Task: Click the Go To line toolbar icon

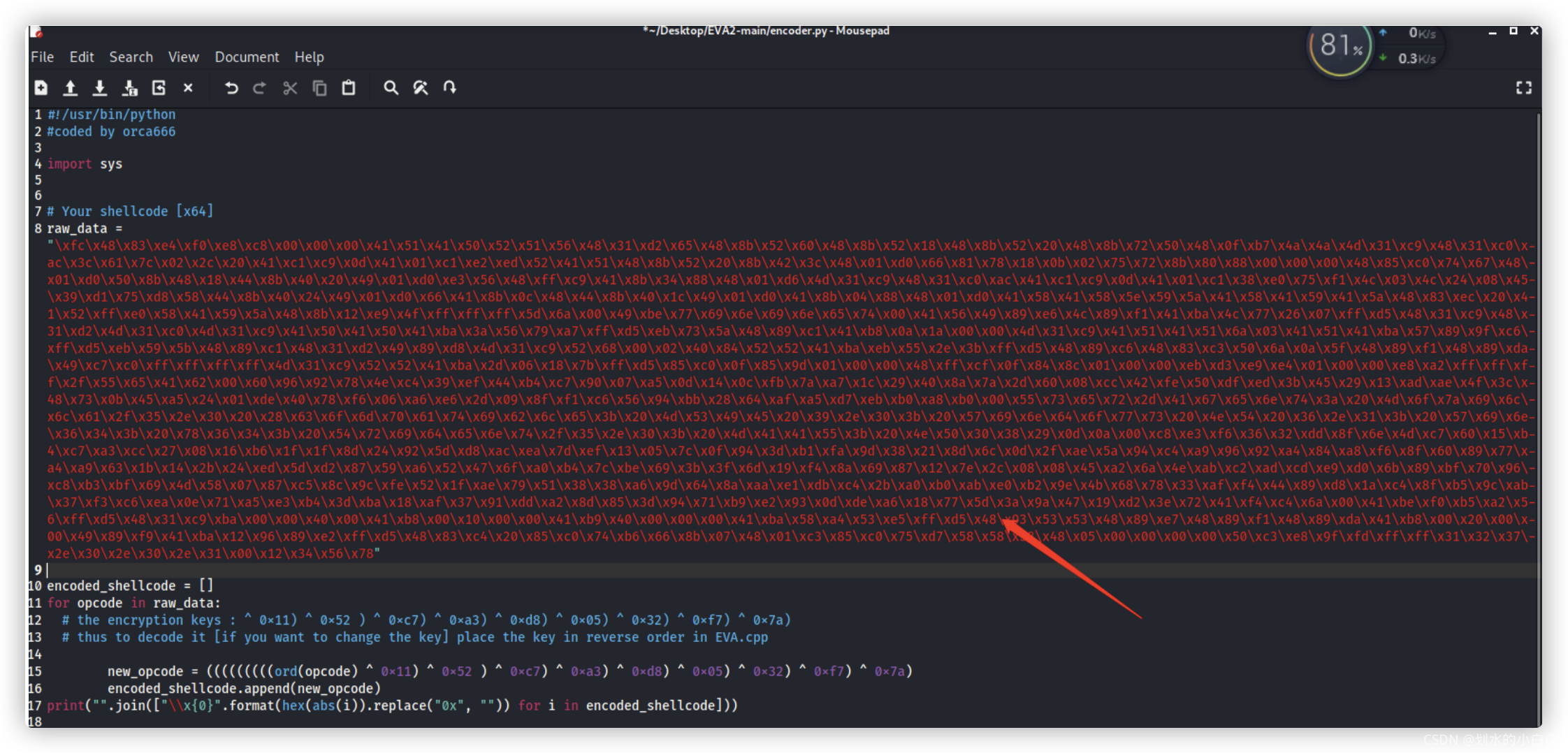Action: (450, 87)
